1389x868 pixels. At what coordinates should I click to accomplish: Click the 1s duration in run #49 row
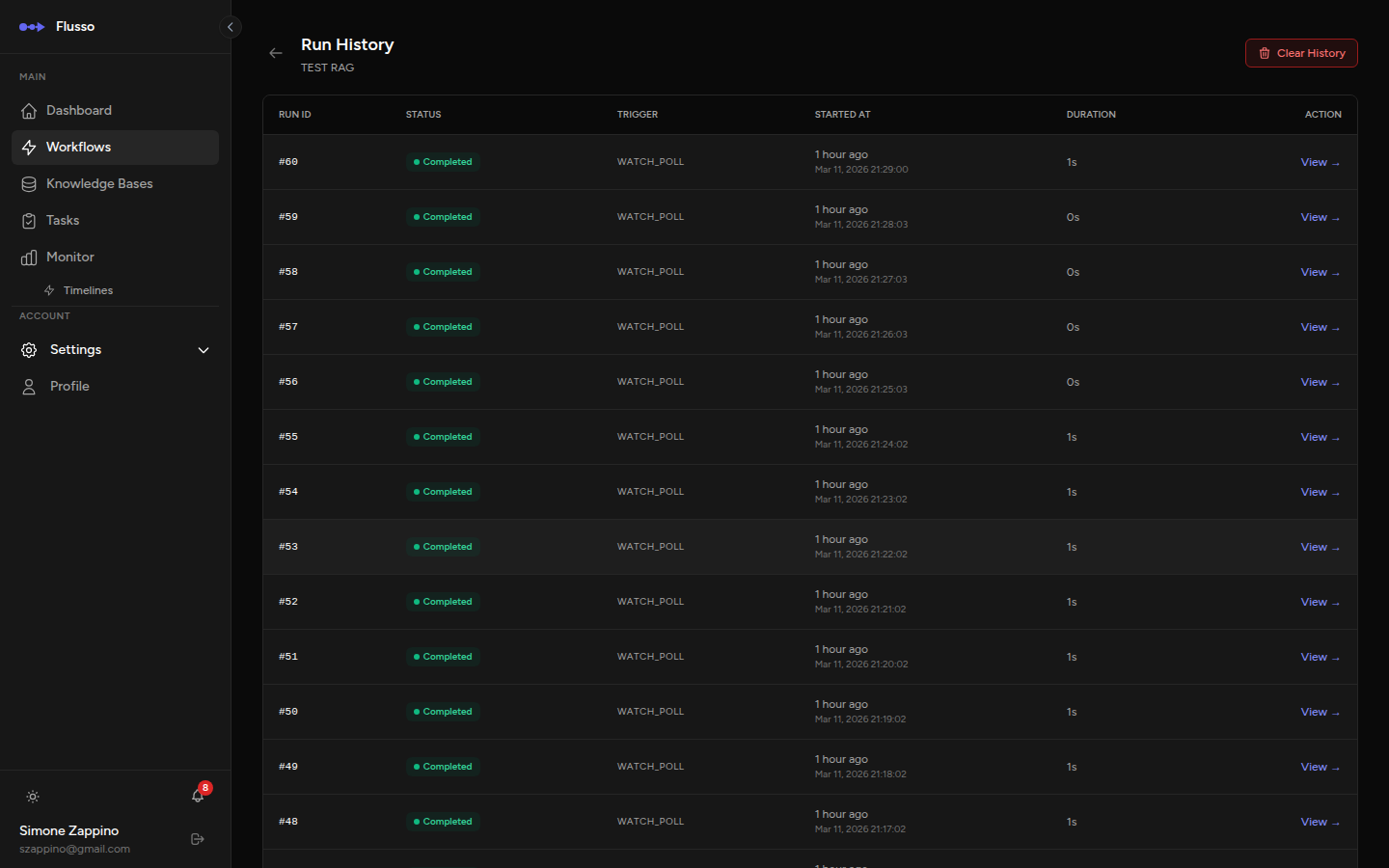pyautogui.click(x=1072, y=767)
